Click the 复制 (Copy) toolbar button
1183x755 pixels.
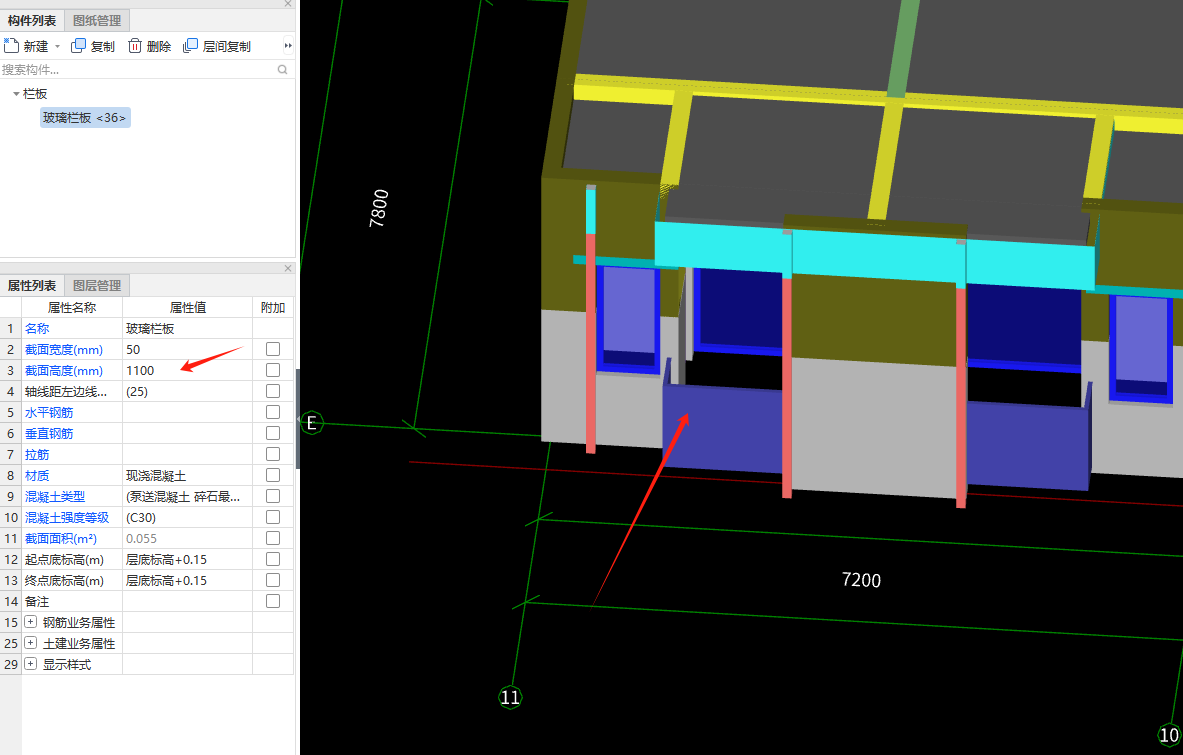[93, 46]
